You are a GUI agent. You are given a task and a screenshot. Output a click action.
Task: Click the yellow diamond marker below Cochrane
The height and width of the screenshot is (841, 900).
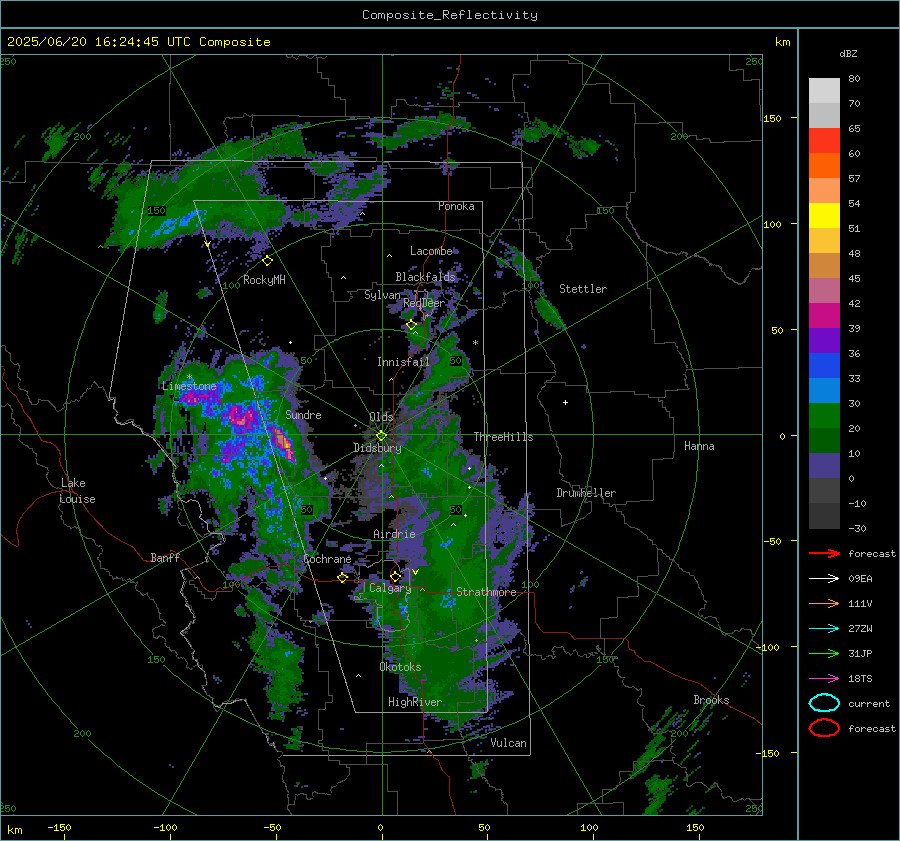[343, 578]
